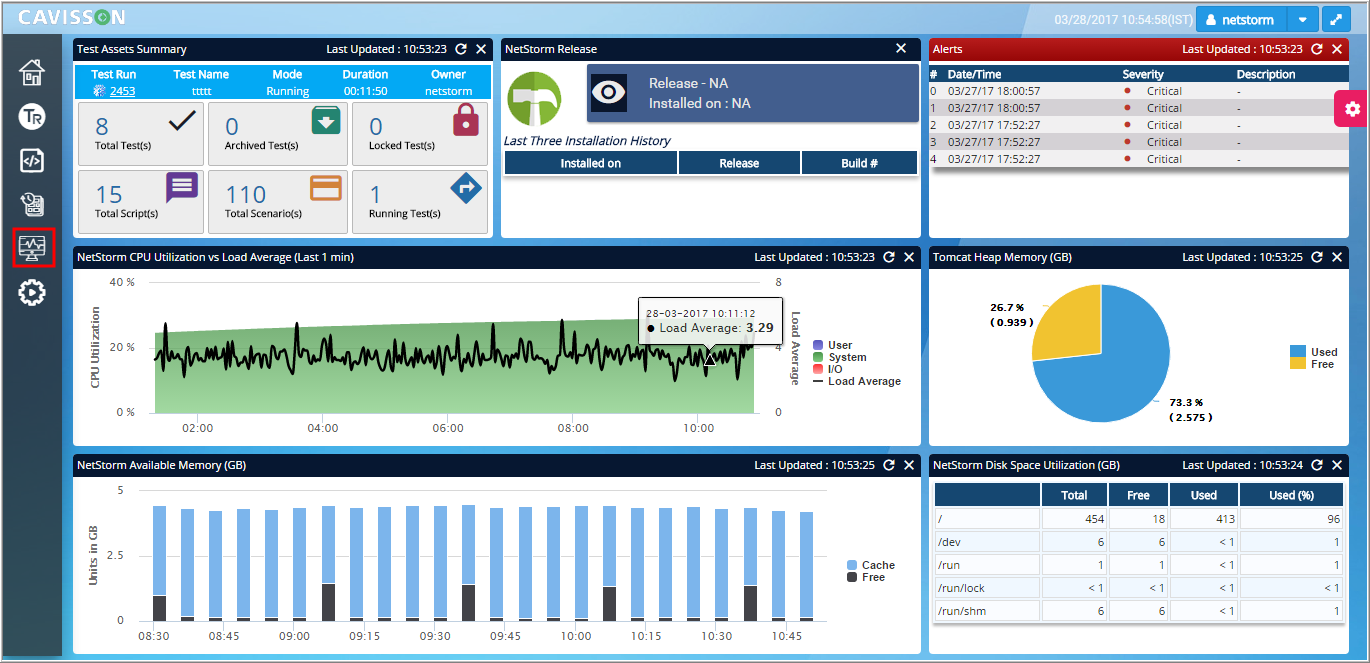Click the pink settings gear tab
1370x663 pixels.
pyautogui.click(x=1352, y=108)
